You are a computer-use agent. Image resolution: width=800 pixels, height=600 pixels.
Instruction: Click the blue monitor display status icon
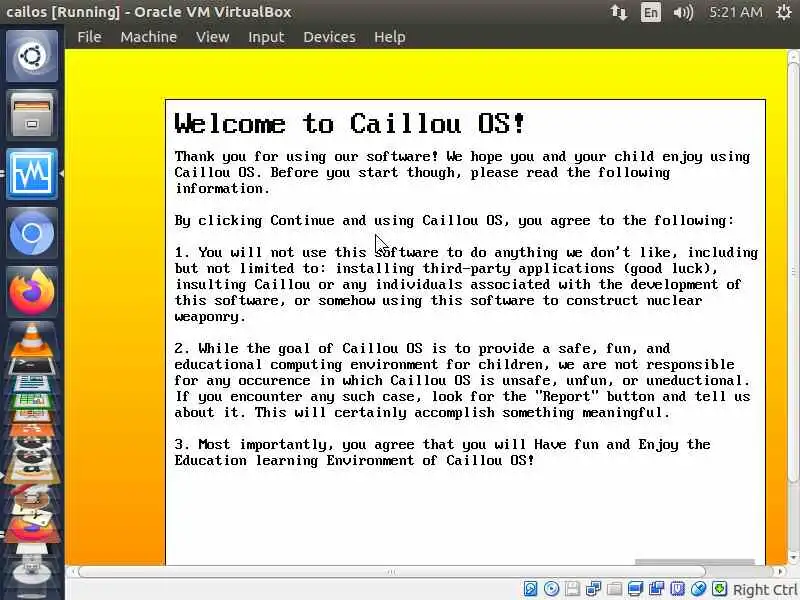click(x=635, y=589)
